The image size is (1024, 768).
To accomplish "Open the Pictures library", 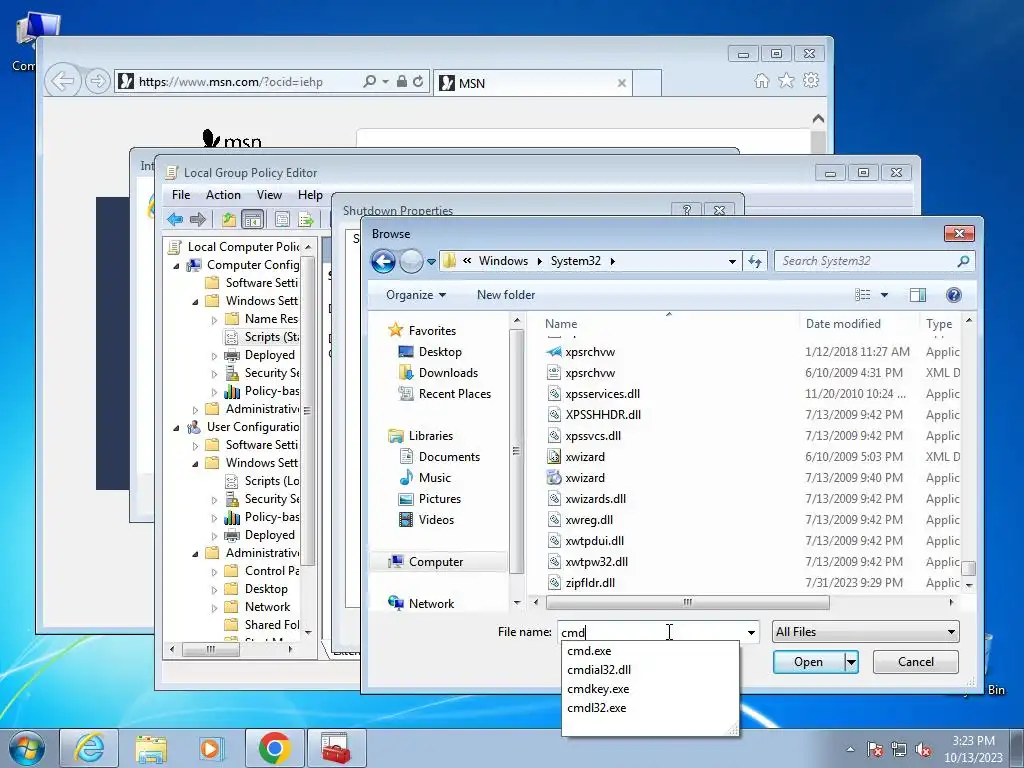I will click(440, 499).
